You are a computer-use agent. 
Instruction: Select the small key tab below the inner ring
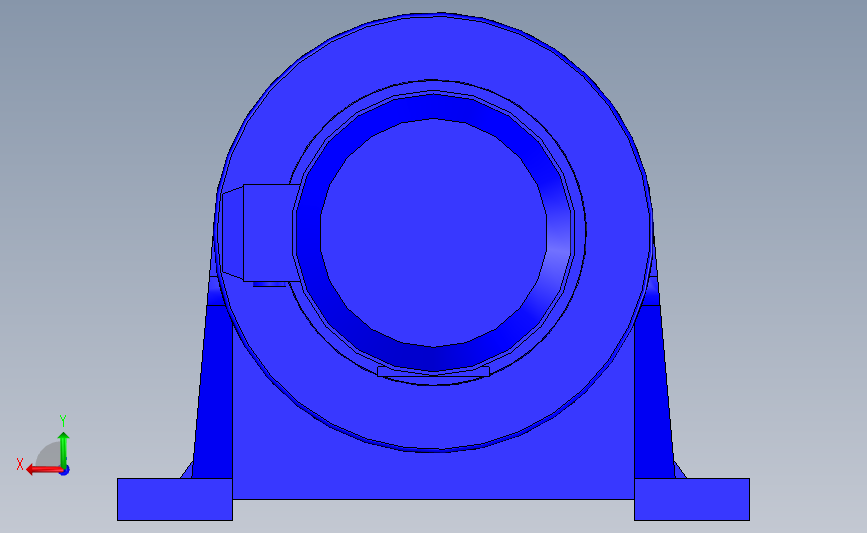(x=434, y=372)
